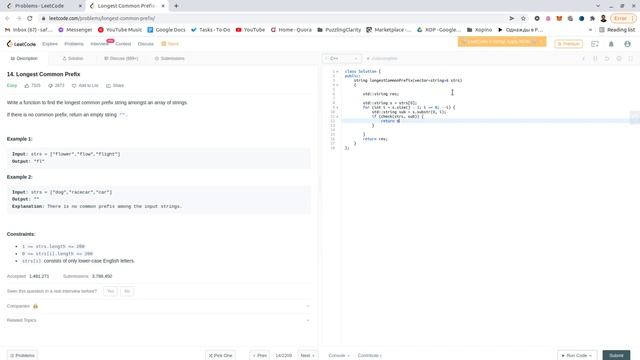The width and height of the screenshot is (640, 360).
Task: Click Pick One button
Action: point(220,356)
